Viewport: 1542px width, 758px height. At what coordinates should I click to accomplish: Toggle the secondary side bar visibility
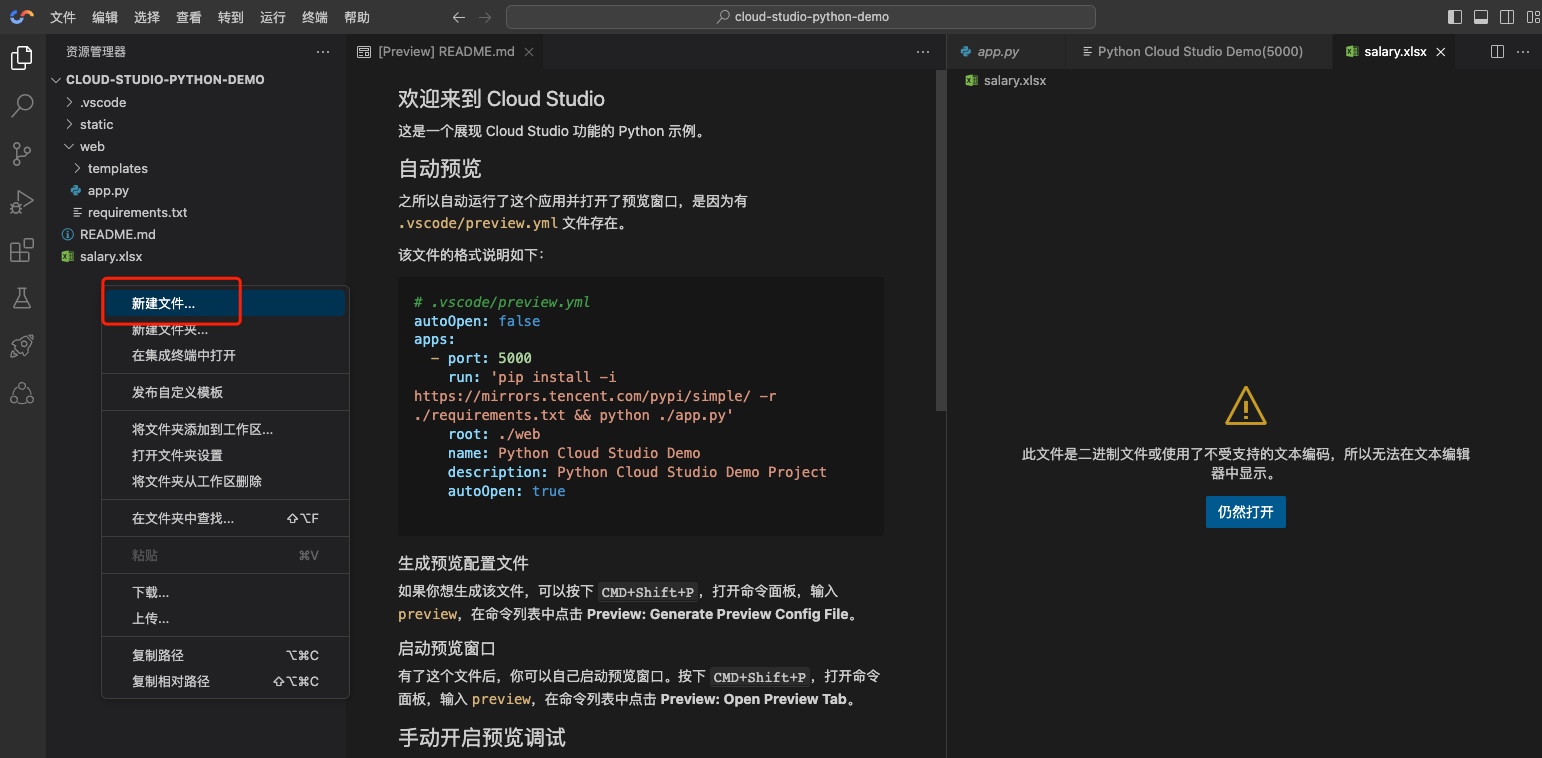(x=1505, y=17)
